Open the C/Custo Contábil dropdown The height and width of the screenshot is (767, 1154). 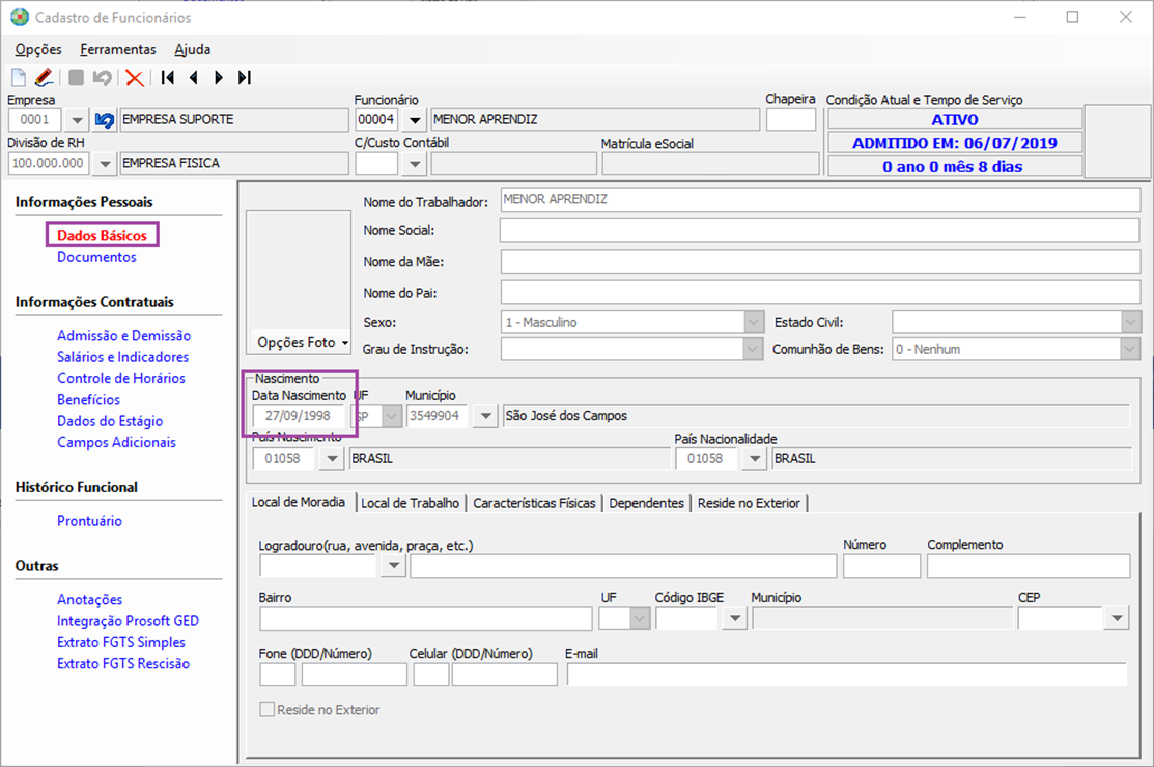[x=415, y=163]
